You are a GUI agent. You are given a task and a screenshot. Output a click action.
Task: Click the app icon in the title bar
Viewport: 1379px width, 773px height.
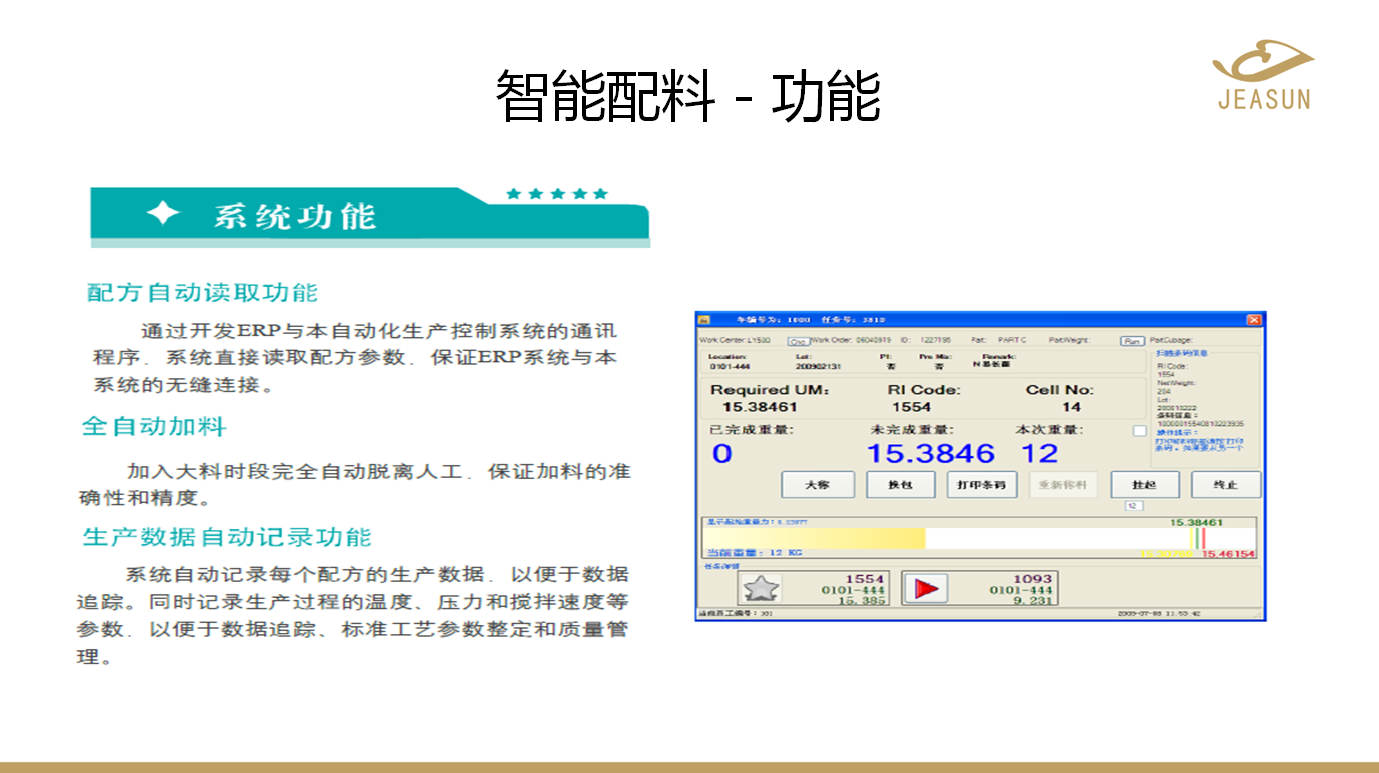click(704, 320)
